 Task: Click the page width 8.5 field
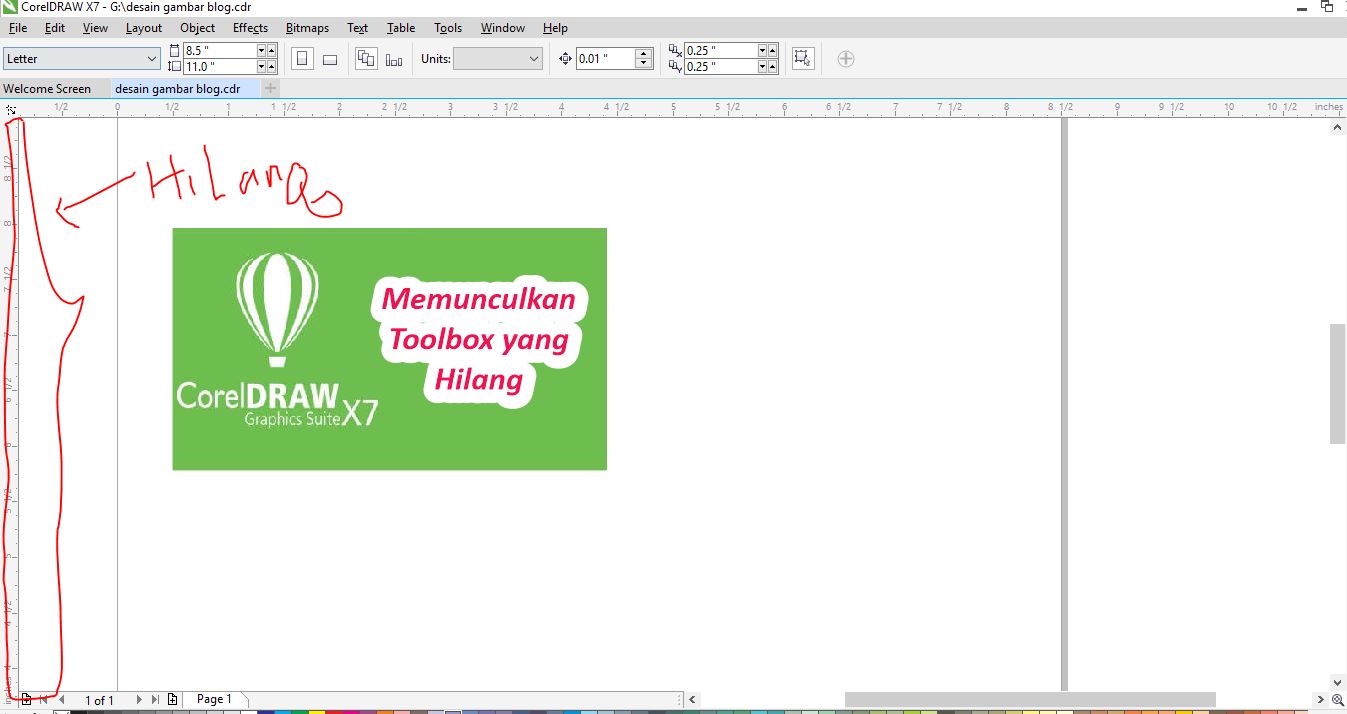220,50
